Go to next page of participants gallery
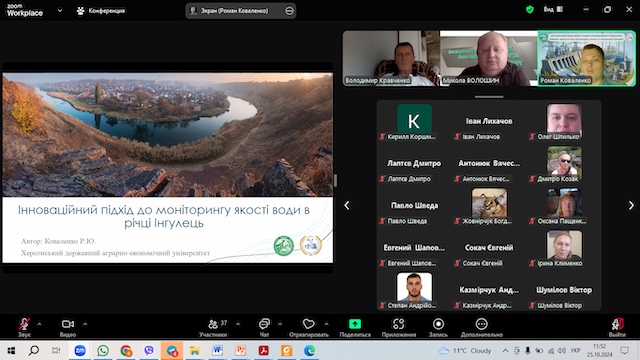This screenshot has height=360, width=640. pos(631,205)
